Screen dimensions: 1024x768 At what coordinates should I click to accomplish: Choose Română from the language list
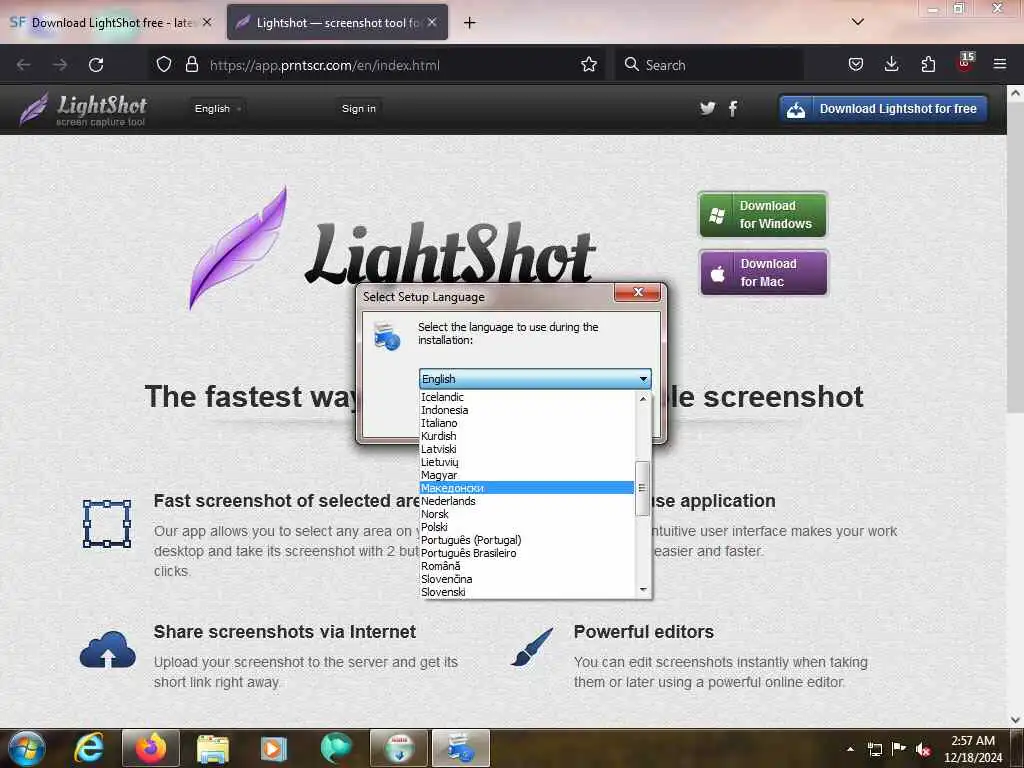click(x=526, y=566)
